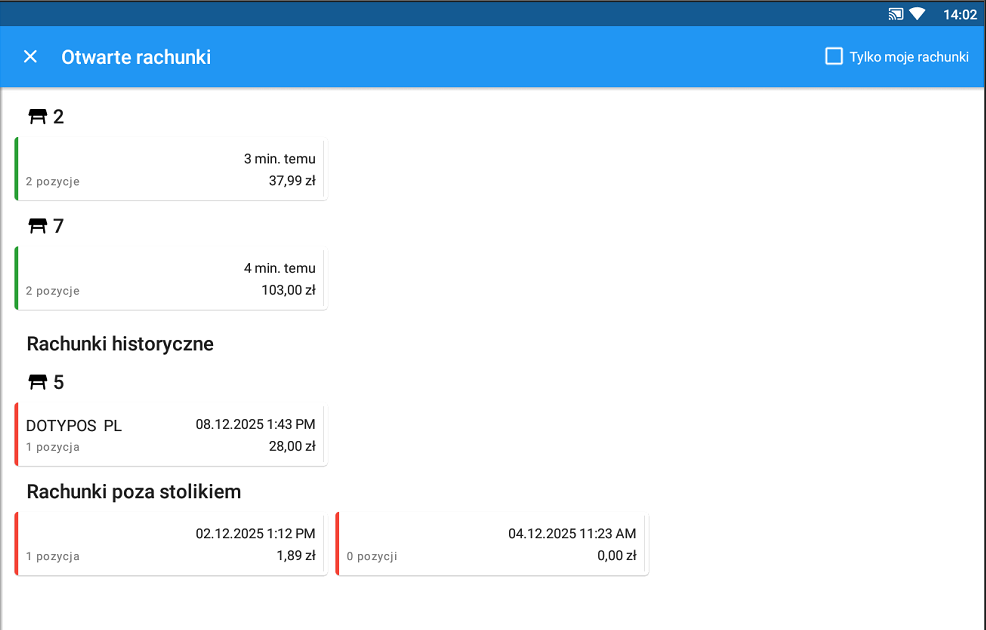Click the Tylko moje rachunki label text
Screen dimensions: 986x630
pyautogui.click(x=908, y=57)
